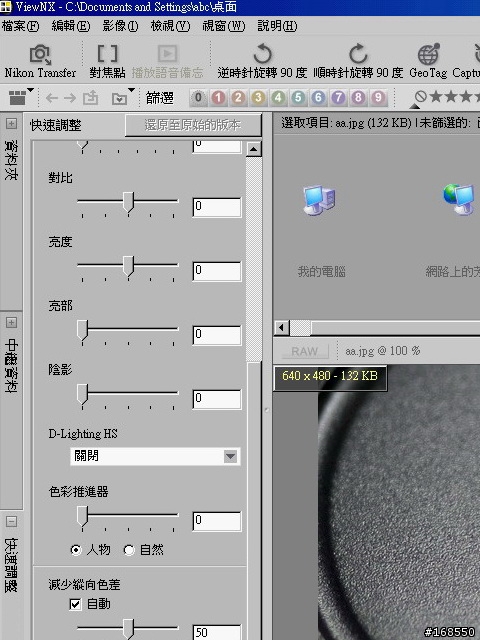Image resolution: width=480 pixels, height=640 pixels.
Task: Click the view mode dropdown arrow
Action: [31, 90]
